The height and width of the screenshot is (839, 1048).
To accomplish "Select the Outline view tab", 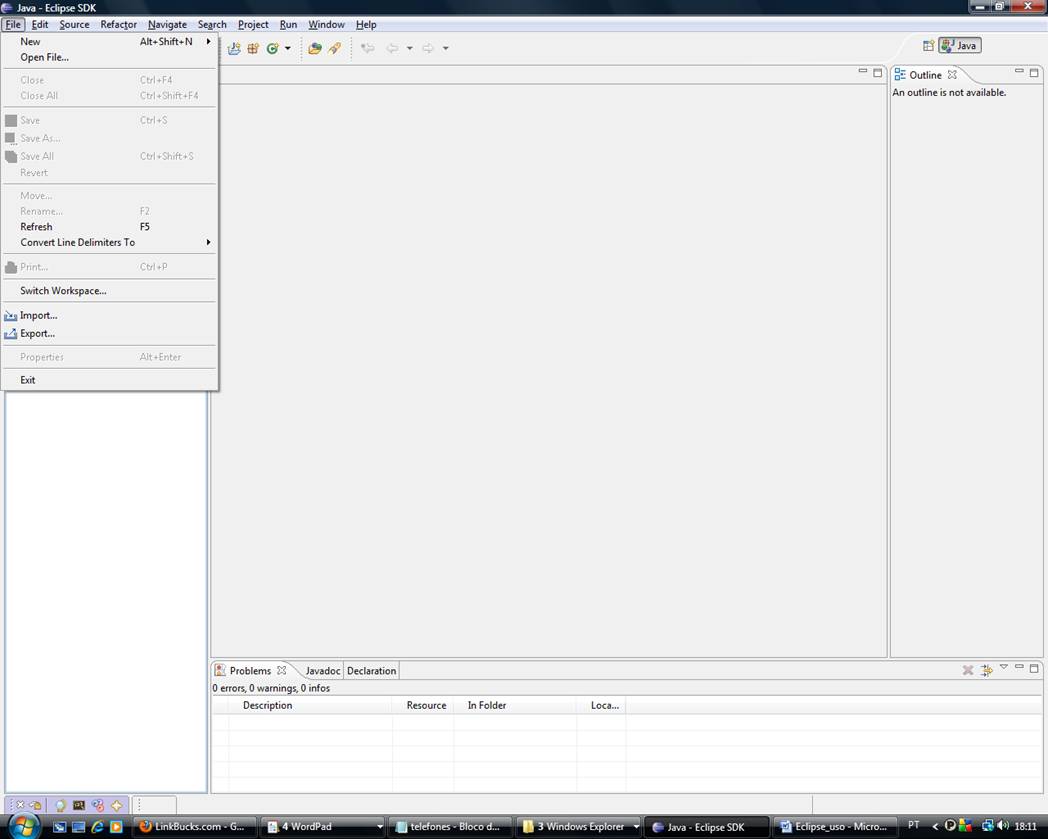I will (925, 75).
